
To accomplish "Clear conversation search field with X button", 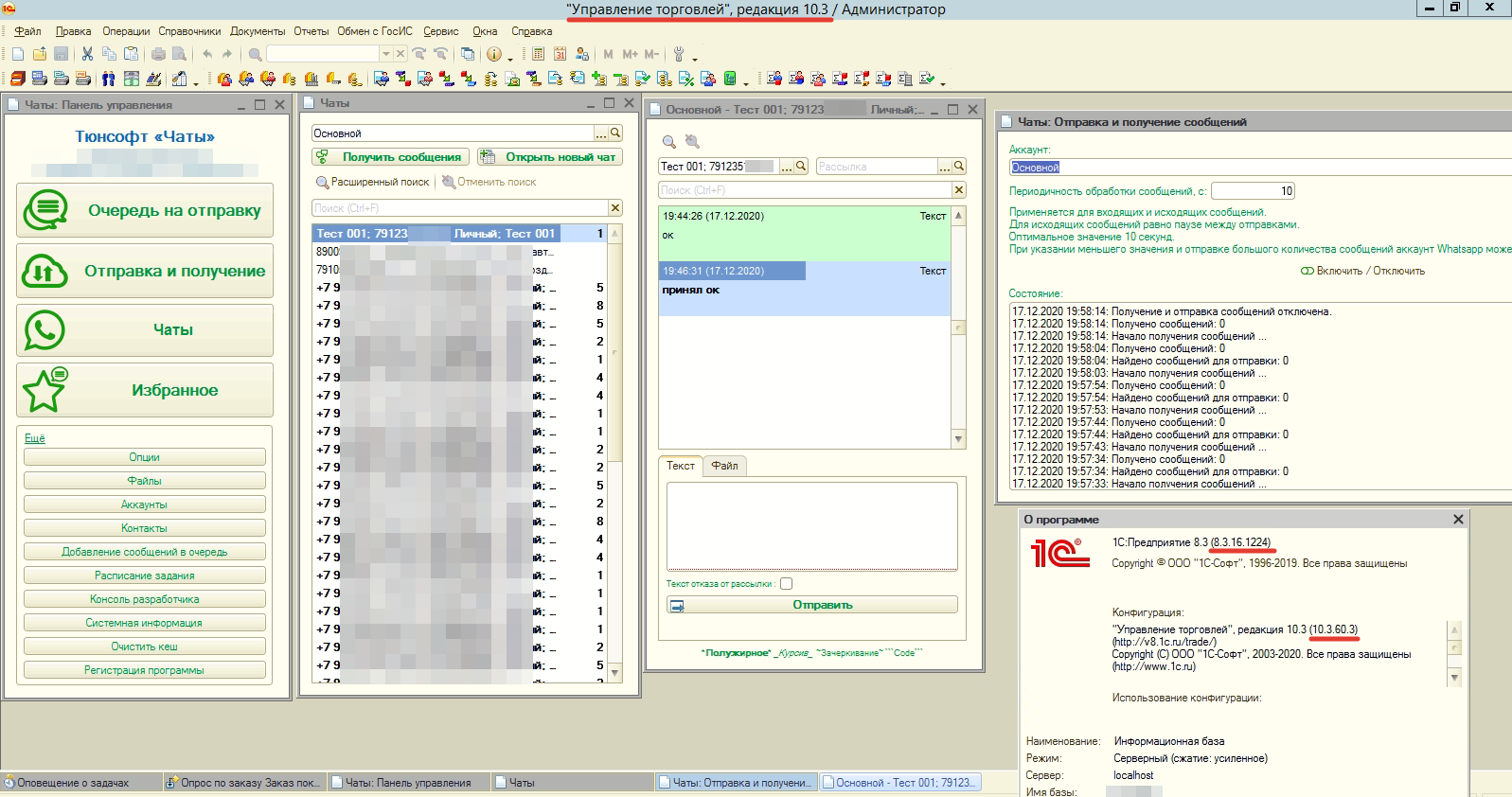I will (959, 190).
